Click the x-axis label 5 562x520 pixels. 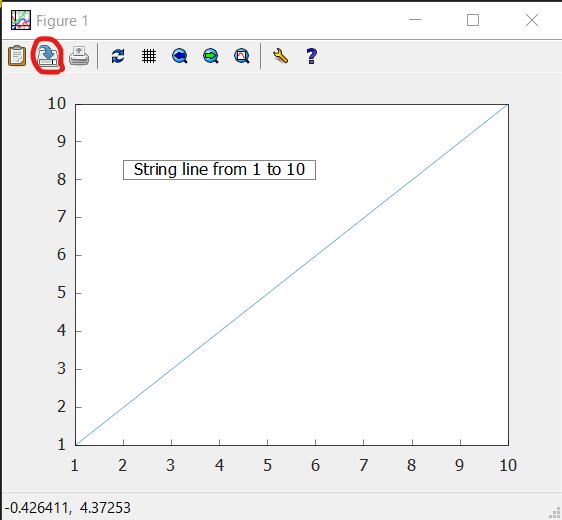pyautogui.click(x=267, y=465)
